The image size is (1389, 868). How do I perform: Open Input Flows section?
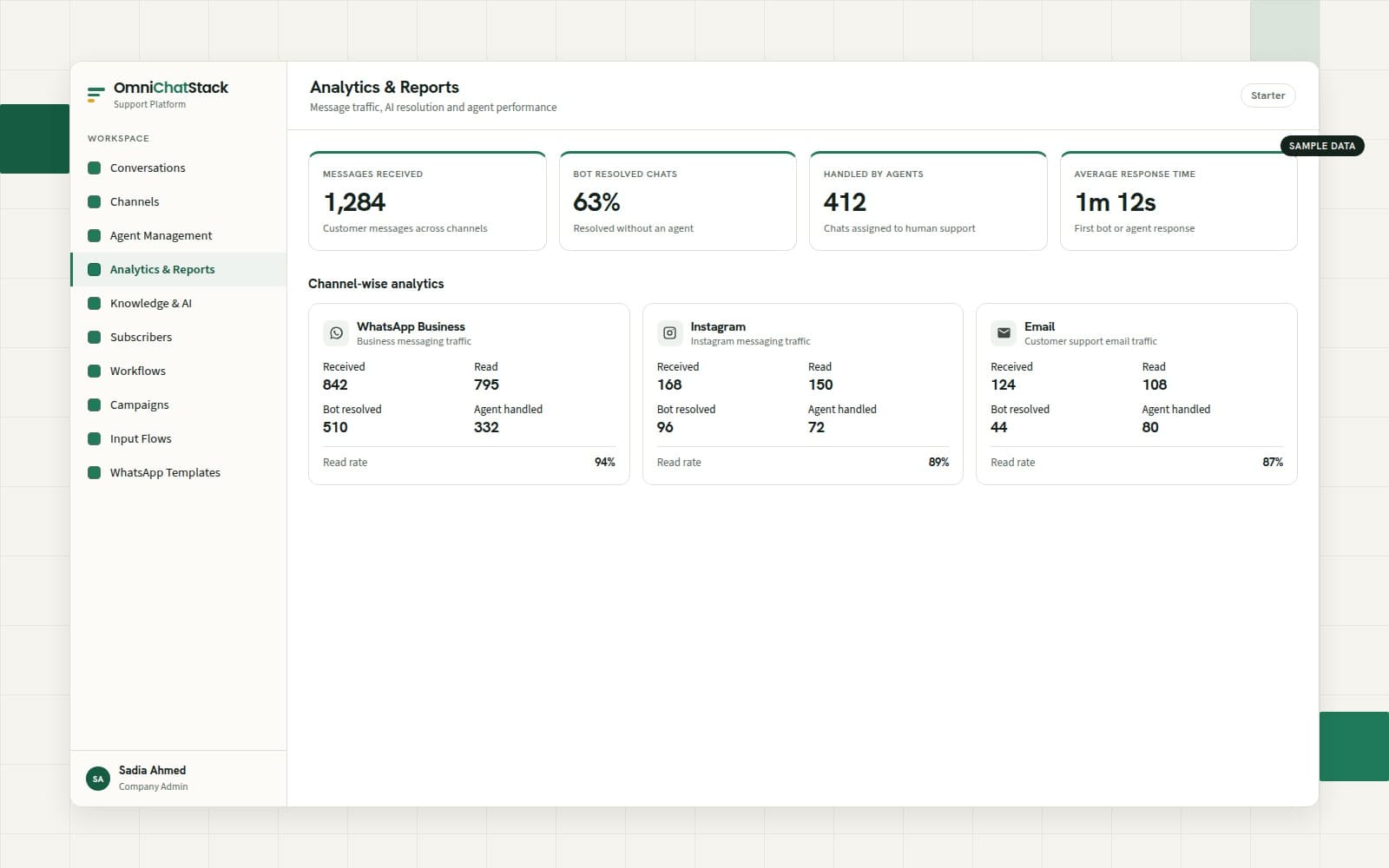click(178, 438)
